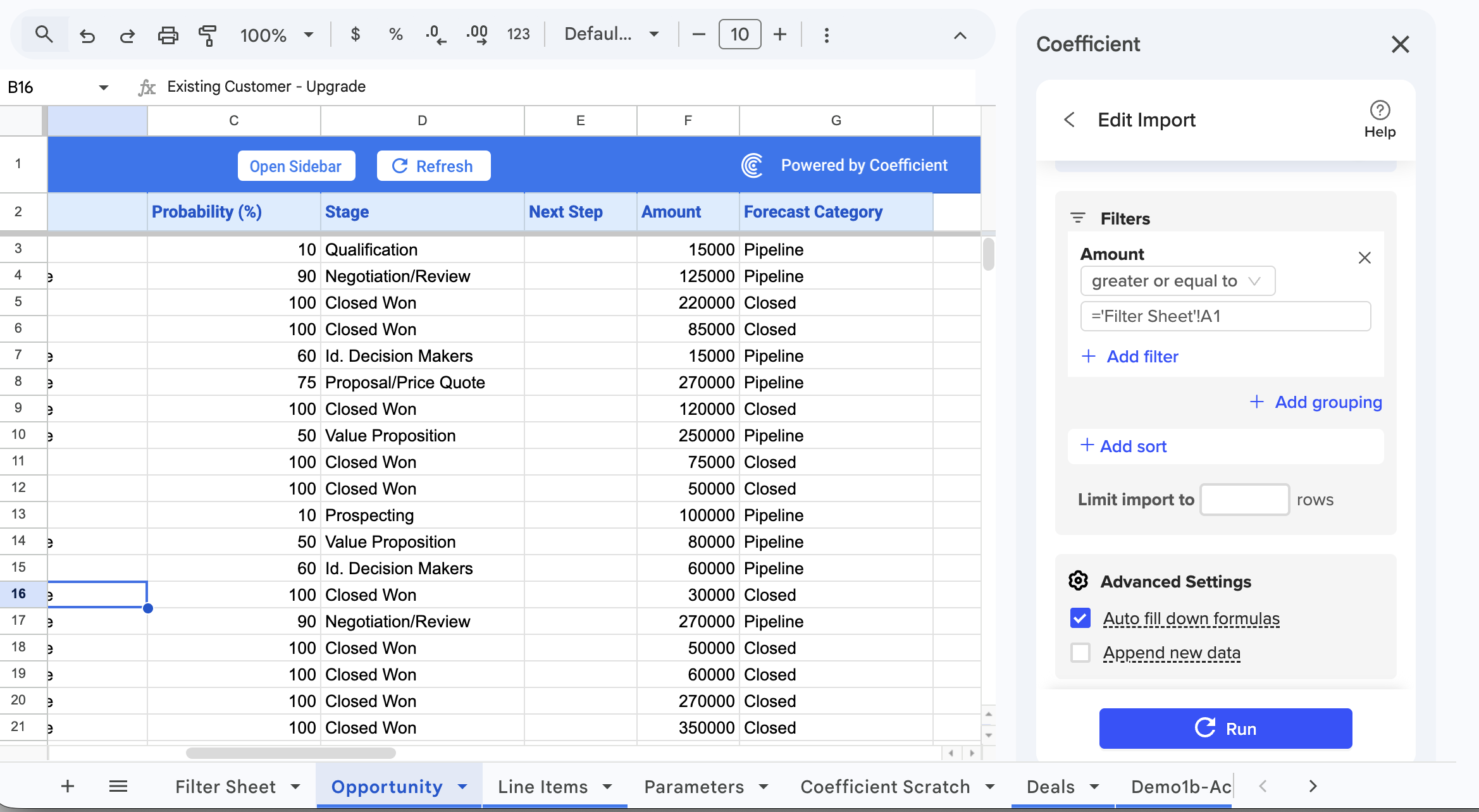
Task: Click the Limit import to rows field
Action: point(1244,500)
